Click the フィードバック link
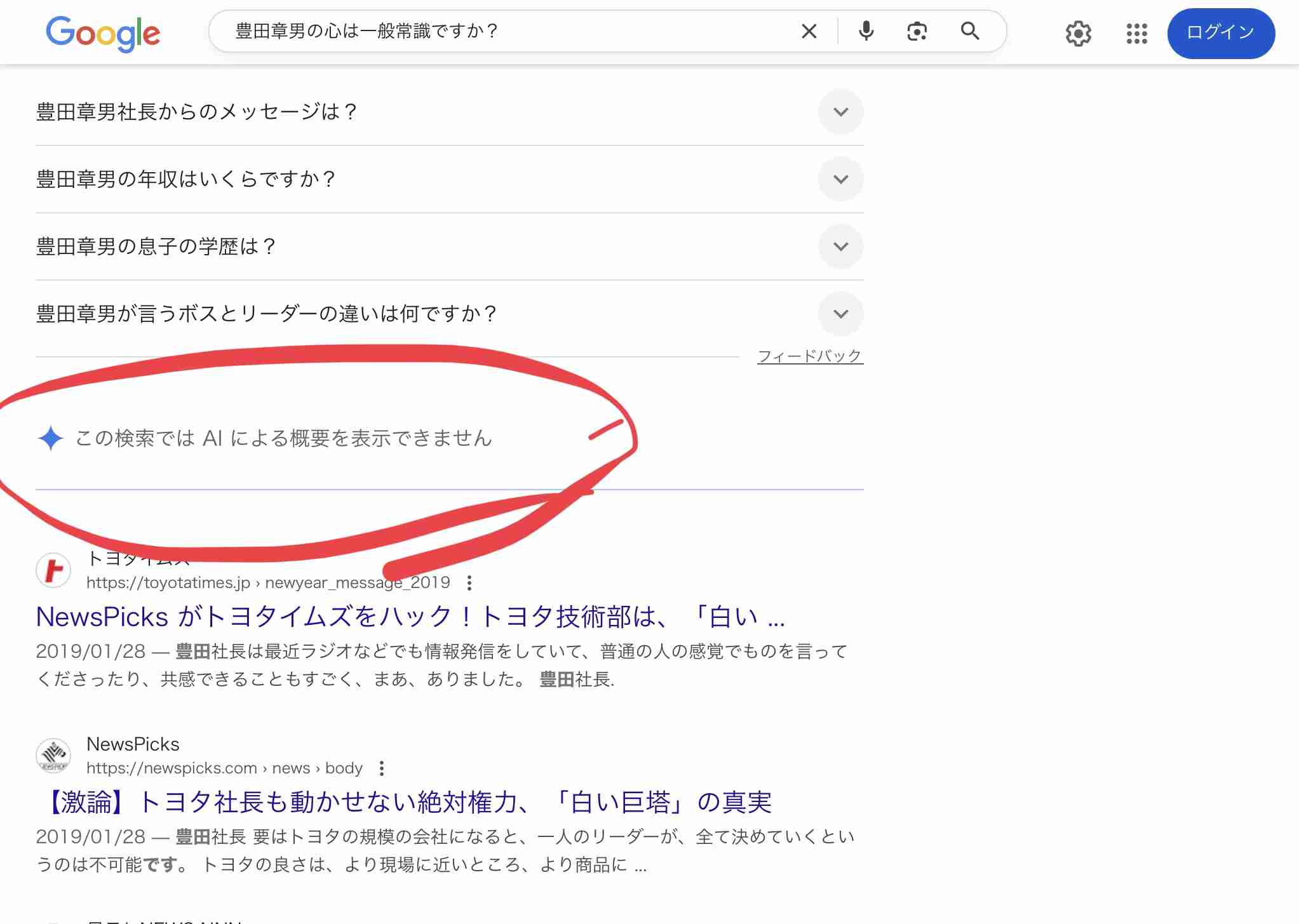Screen dimensions: 1299x924 (810, 356)
